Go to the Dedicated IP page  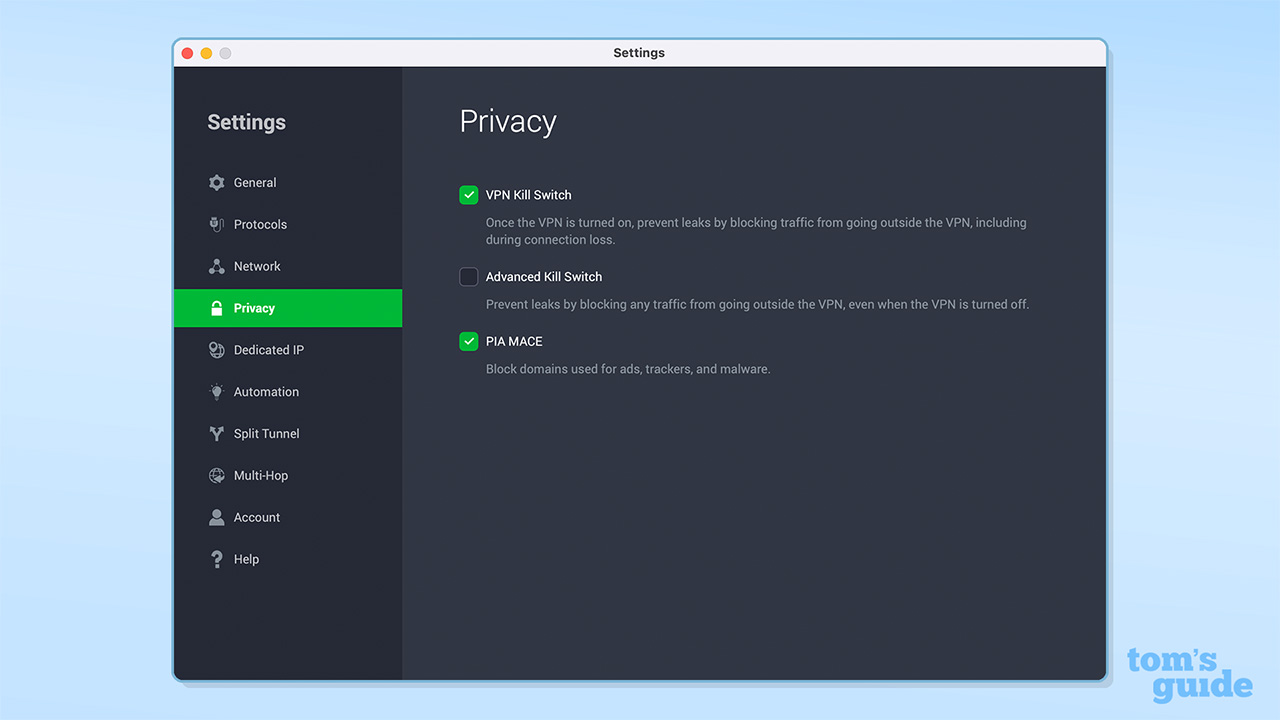tap(267, 350)
